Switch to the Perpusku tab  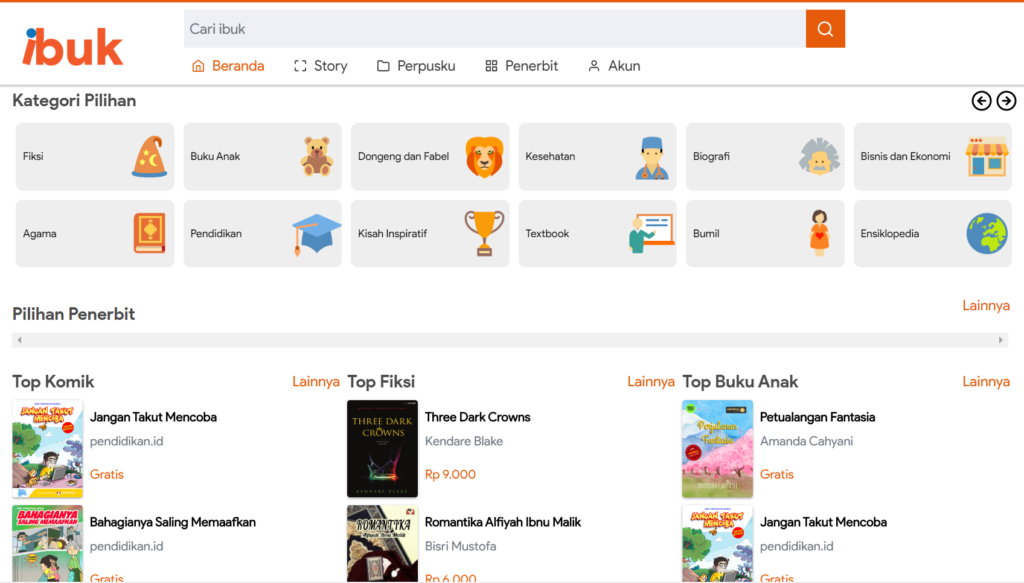416,66
